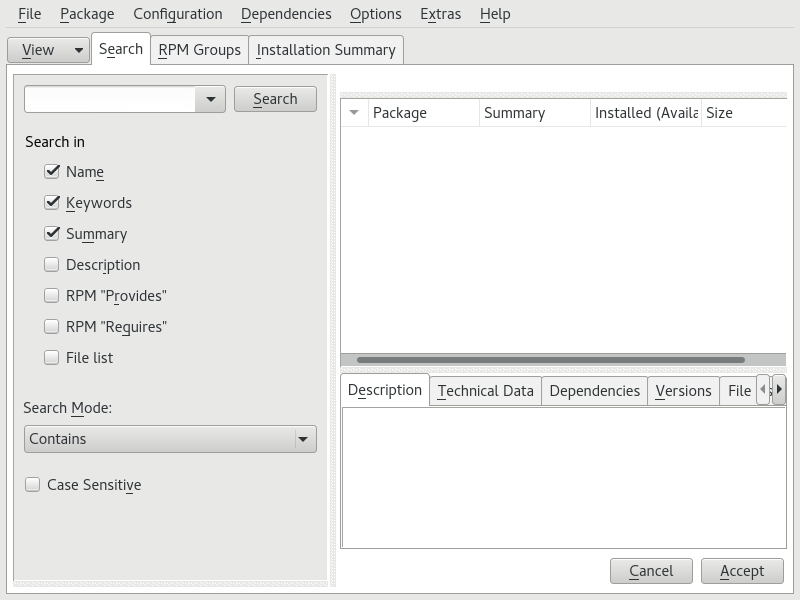Click the package list status column arrow
Viewport: 800px width, 600px height.
[354, 113]
